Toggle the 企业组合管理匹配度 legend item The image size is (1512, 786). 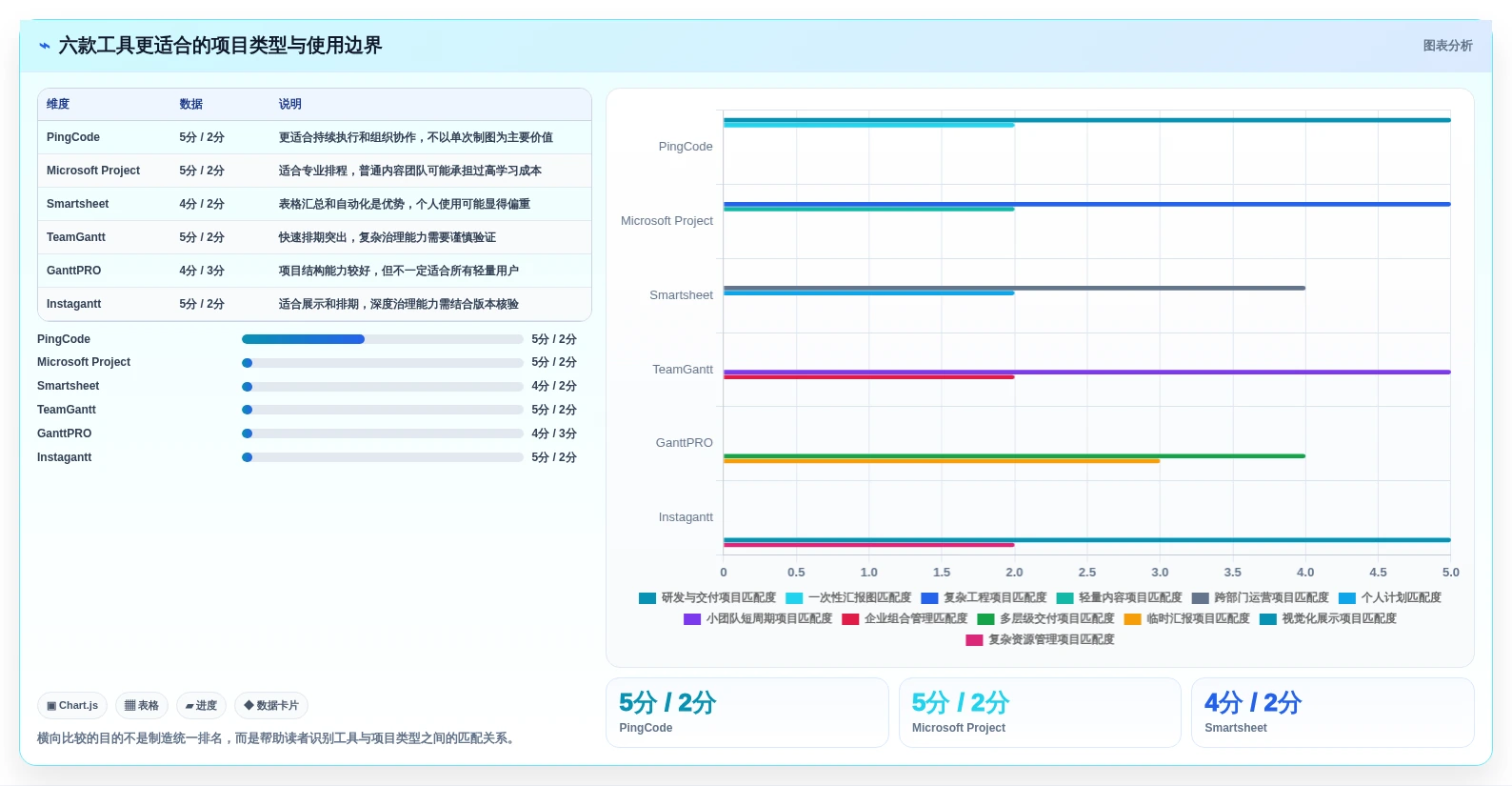(905, 619)
